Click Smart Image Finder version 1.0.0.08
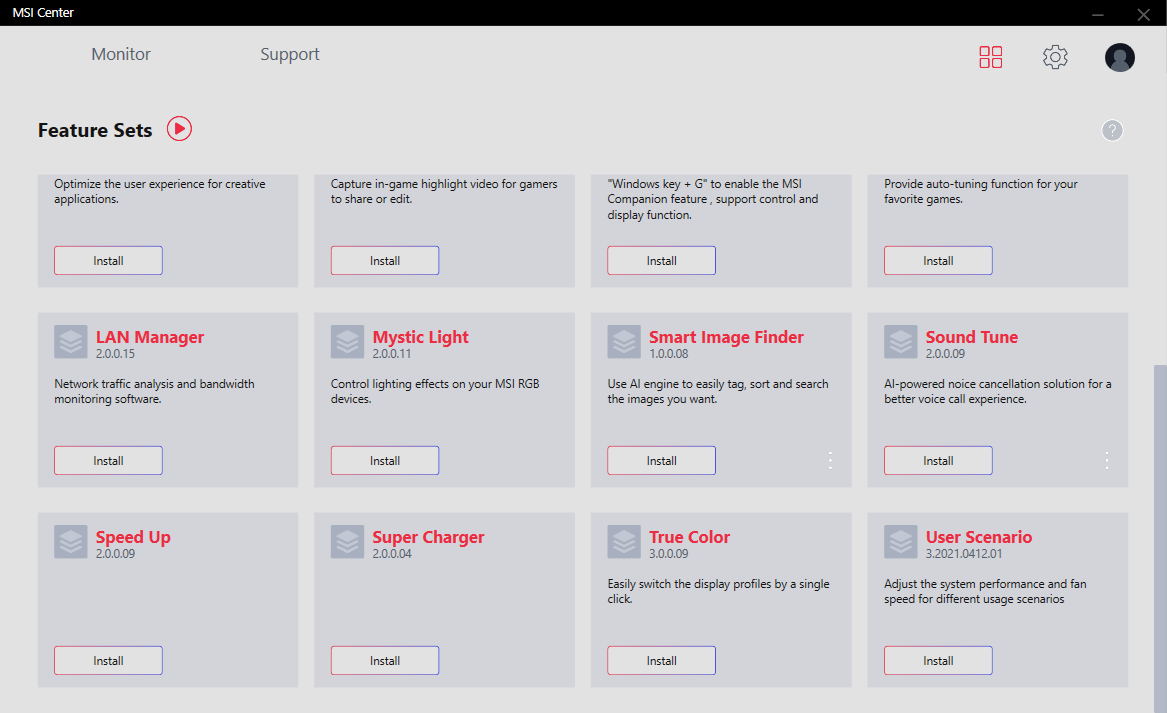 point(668,354)
